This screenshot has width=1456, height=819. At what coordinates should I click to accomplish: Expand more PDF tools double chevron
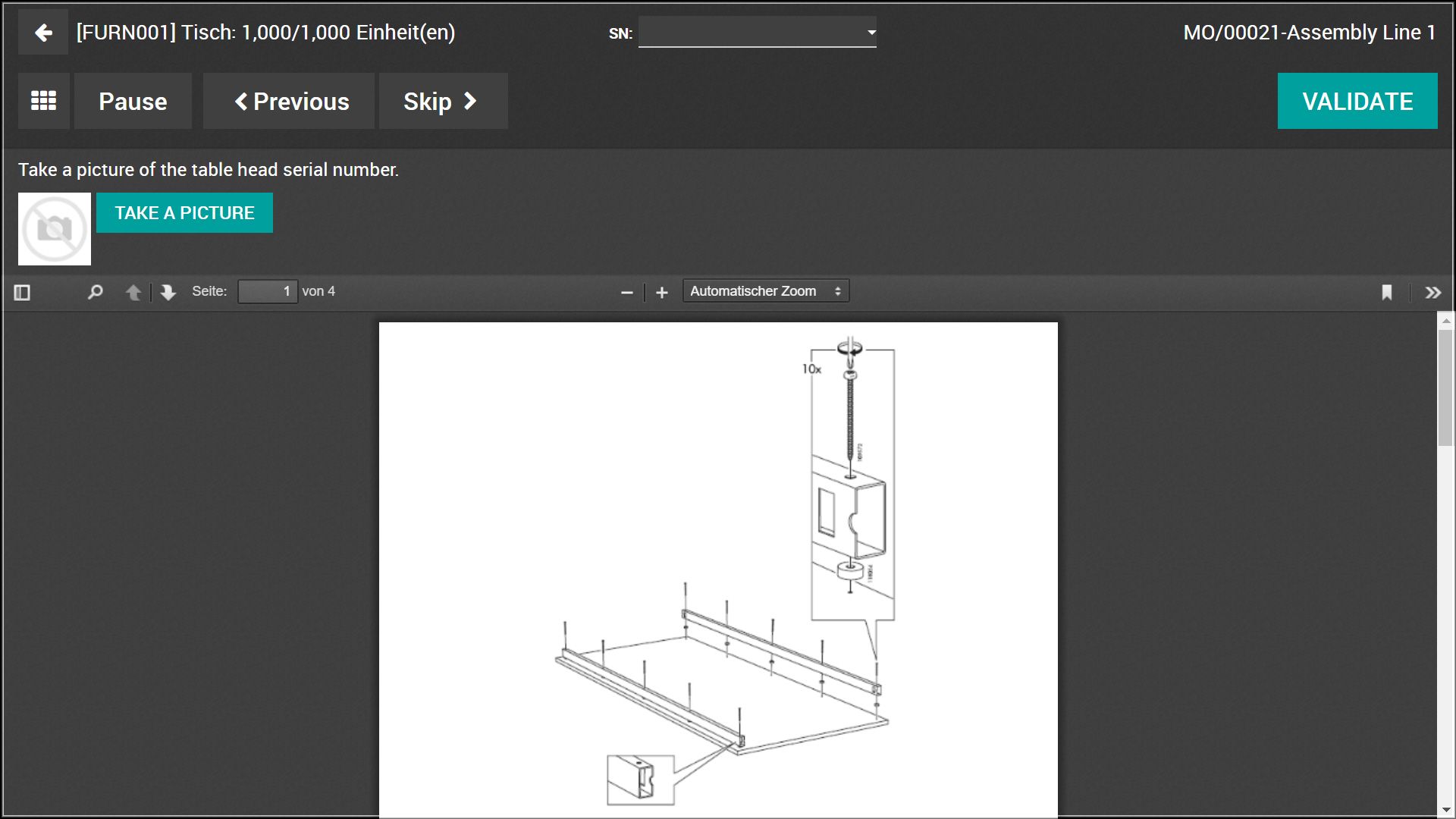click(x=1432, y=292)
